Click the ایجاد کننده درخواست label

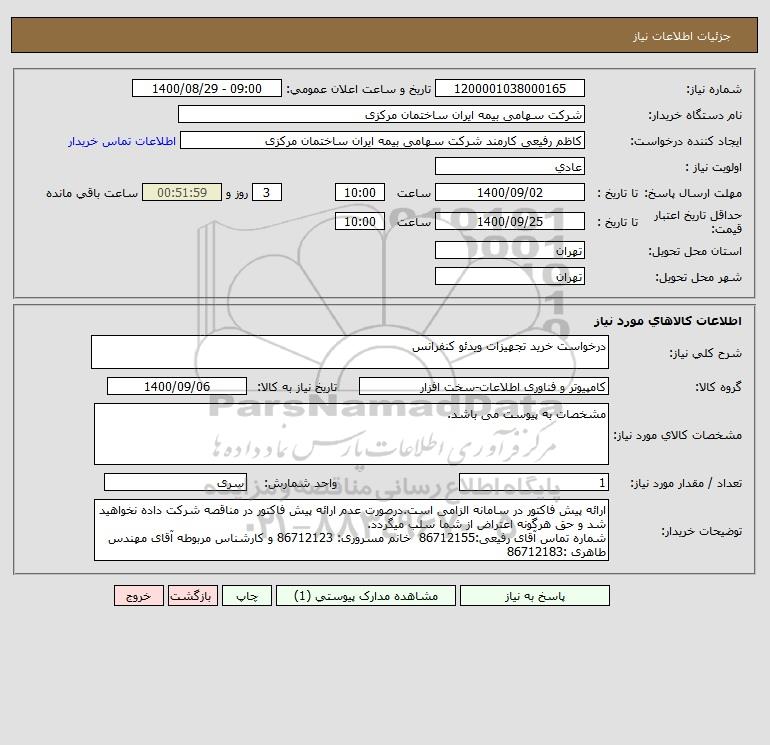click(686, 141)
